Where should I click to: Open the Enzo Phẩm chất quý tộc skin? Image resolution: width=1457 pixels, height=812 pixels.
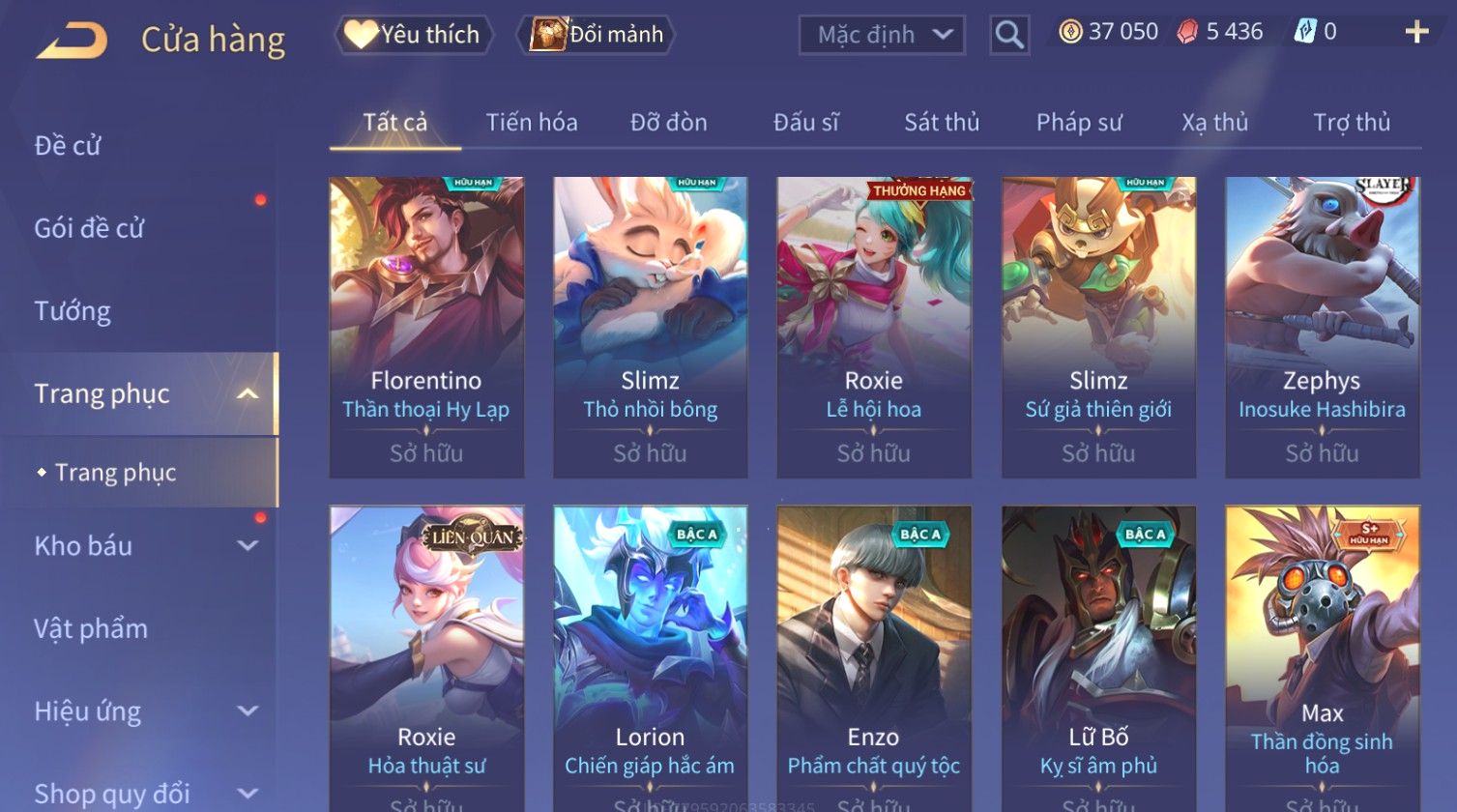(874, 659)
